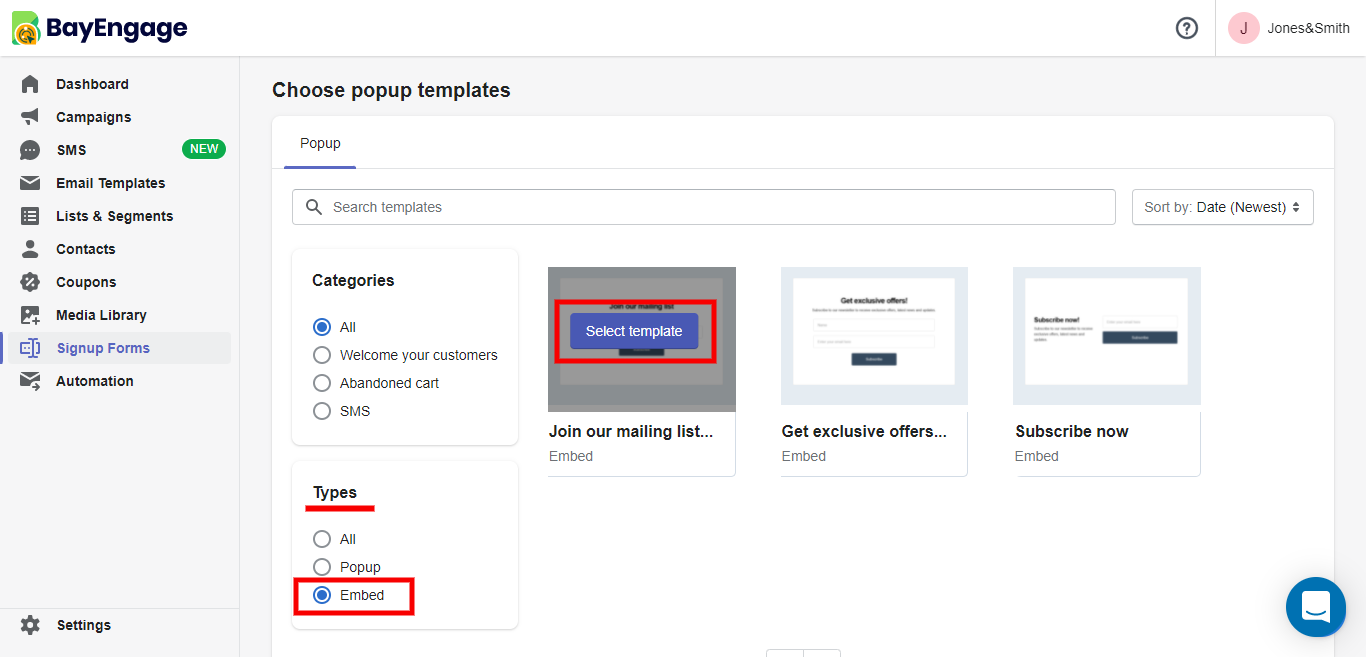1366x657 pixels.
Task: Open the Get exclusive offers thumbnail
Action: (874, 336)
